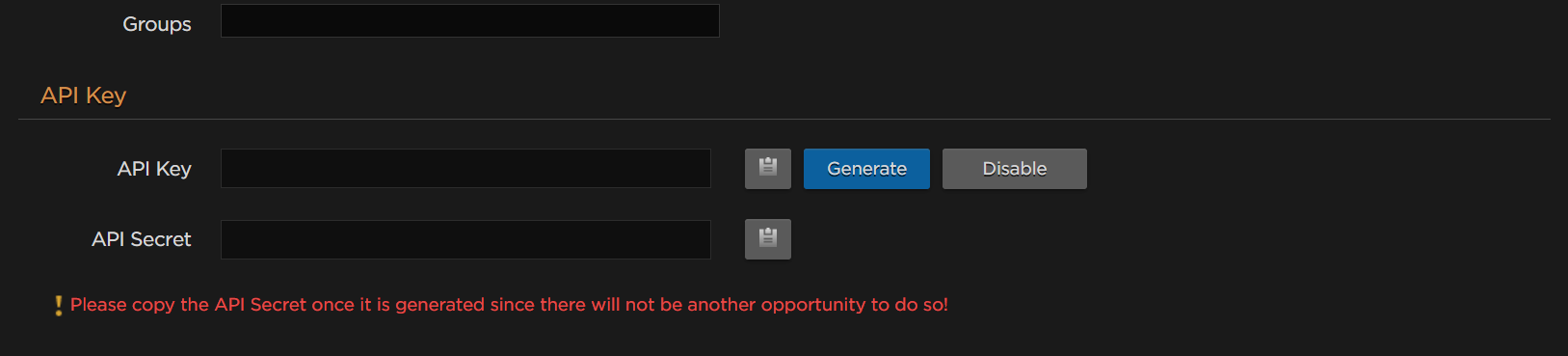Click inside the API Key text box
This screenshot has height=356, width=1568.
465,168
